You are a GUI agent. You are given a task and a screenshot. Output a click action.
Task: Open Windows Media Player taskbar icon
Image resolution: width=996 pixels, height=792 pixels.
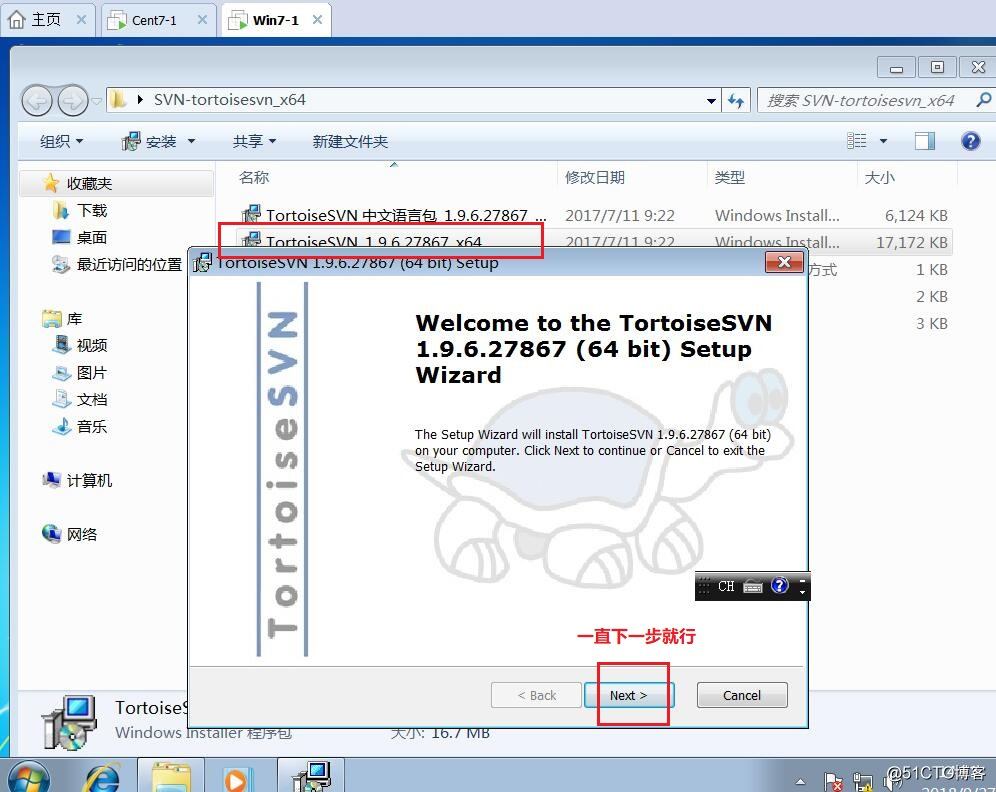click(x=236, y=777)
